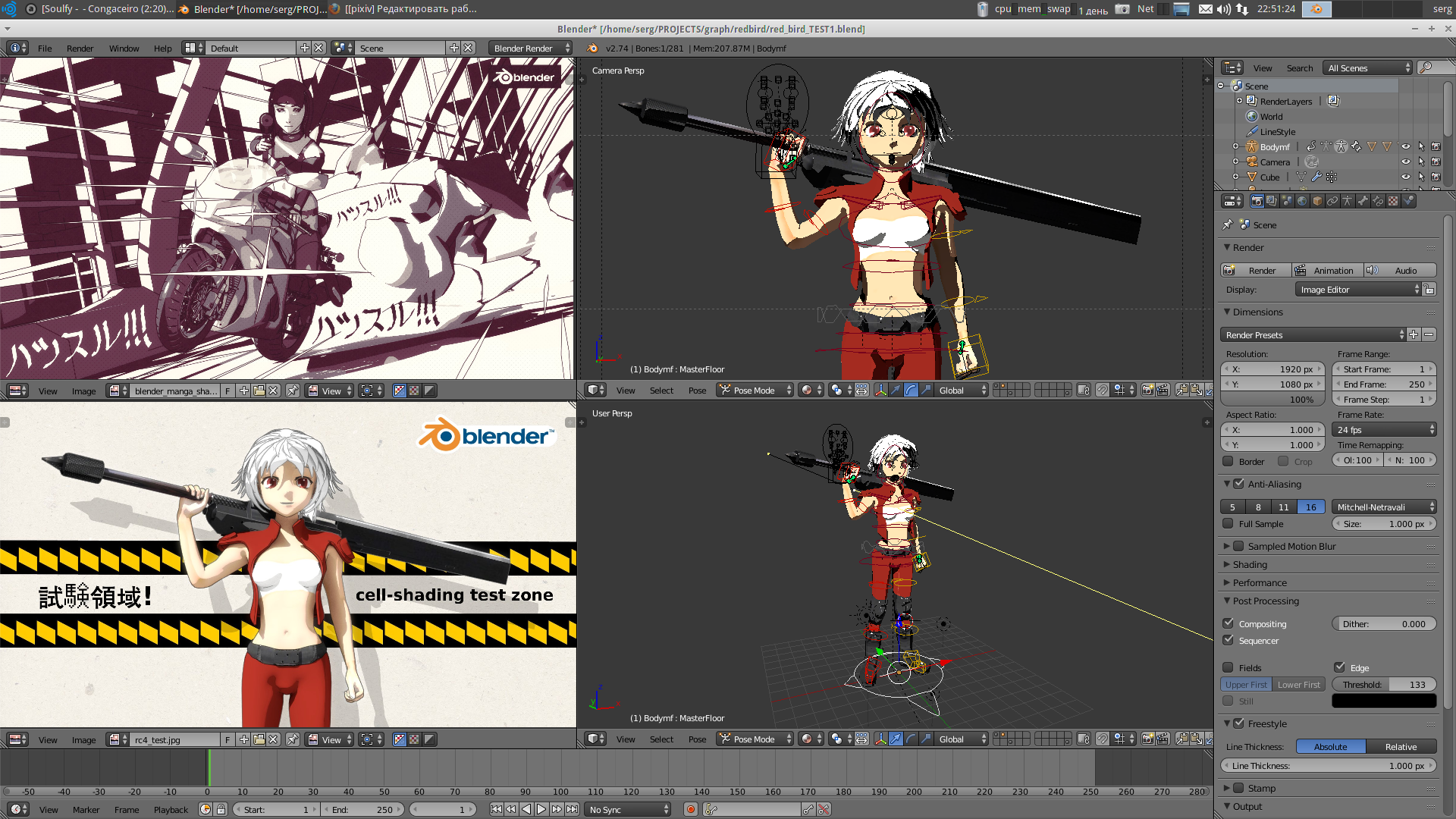1456x819 pixels.
Task: Jump to first frame in timeline
Action: [x=496, y=809]
